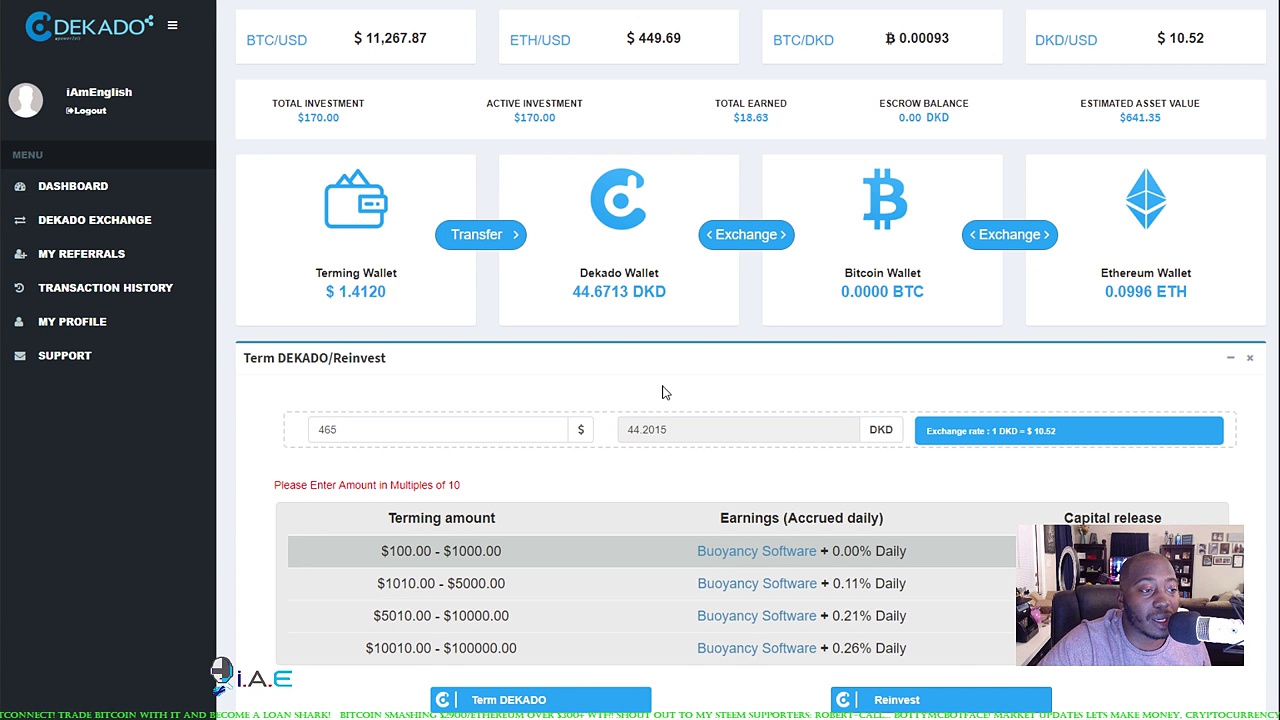Click the Estimated Asset Value $641.35
Viewport: 1280px width, 720px height.
pyautogui.click(x=1140, y=118)
